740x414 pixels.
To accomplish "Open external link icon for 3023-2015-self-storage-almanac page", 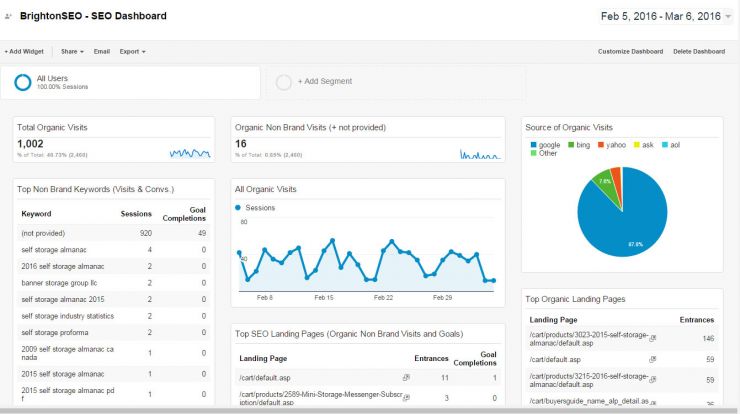I will click(x=653, y=338).
